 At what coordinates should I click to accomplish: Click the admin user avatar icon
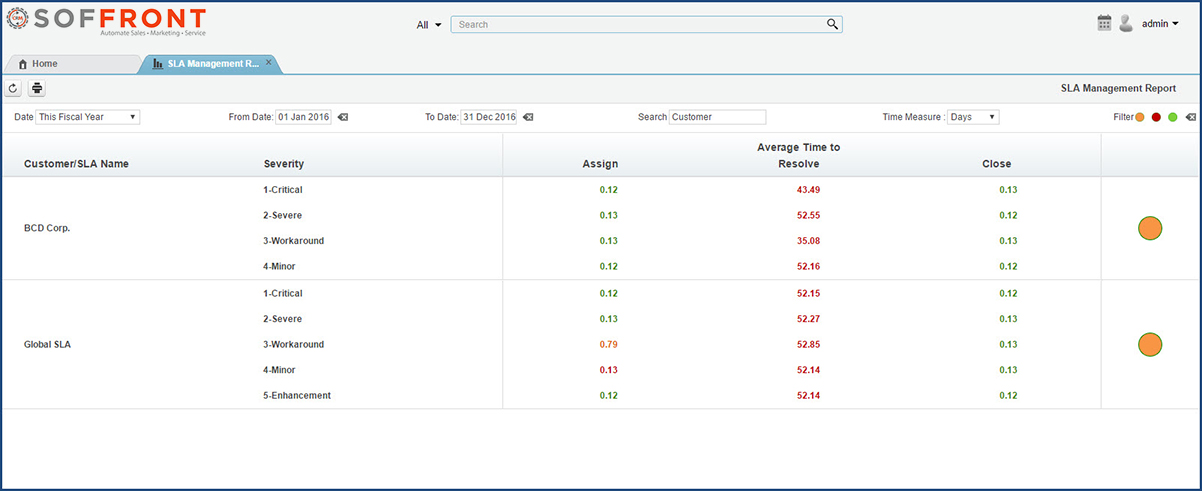pyautogui.click(x=1126, y=23)
